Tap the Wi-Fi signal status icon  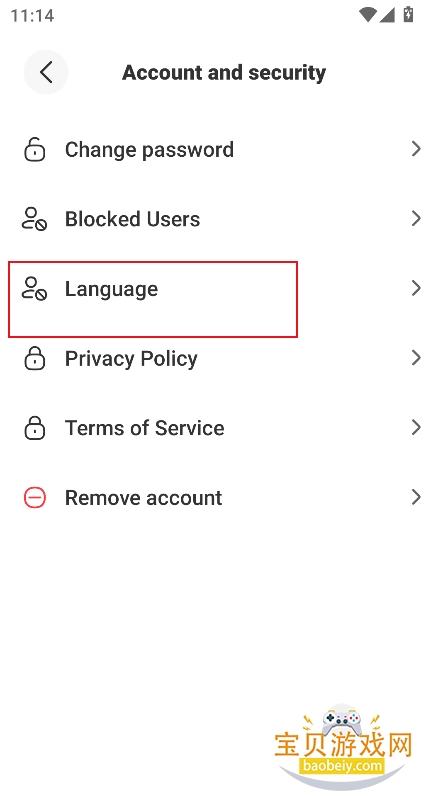[x=367, y=15]
